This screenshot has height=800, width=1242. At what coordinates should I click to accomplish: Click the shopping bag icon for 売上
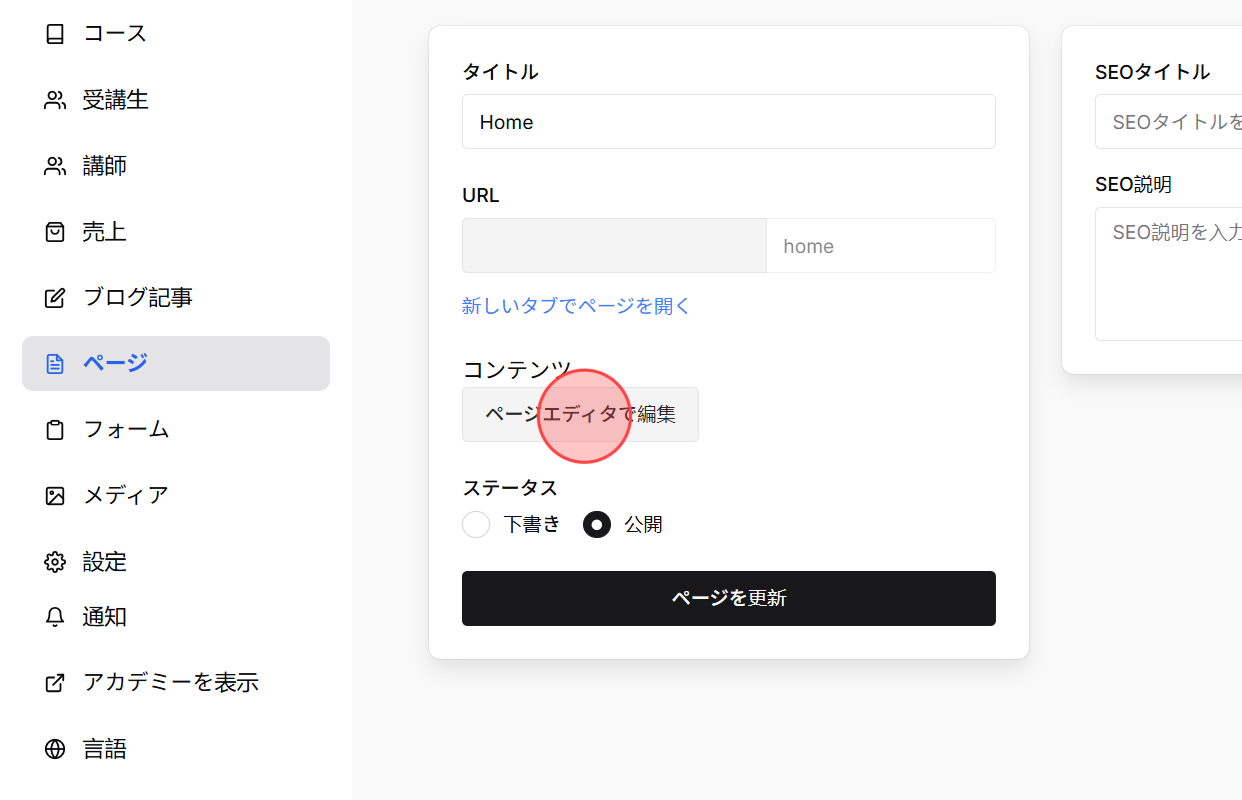pos(55,231)
